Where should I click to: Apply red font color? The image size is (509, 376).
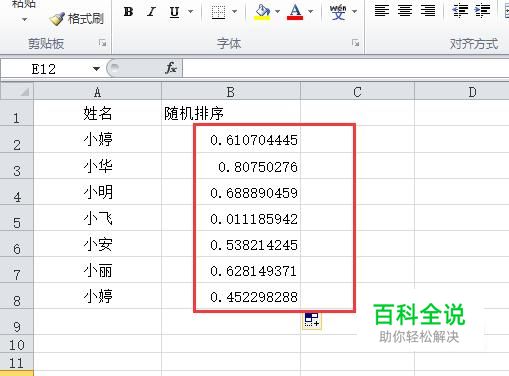click(295, 12)
